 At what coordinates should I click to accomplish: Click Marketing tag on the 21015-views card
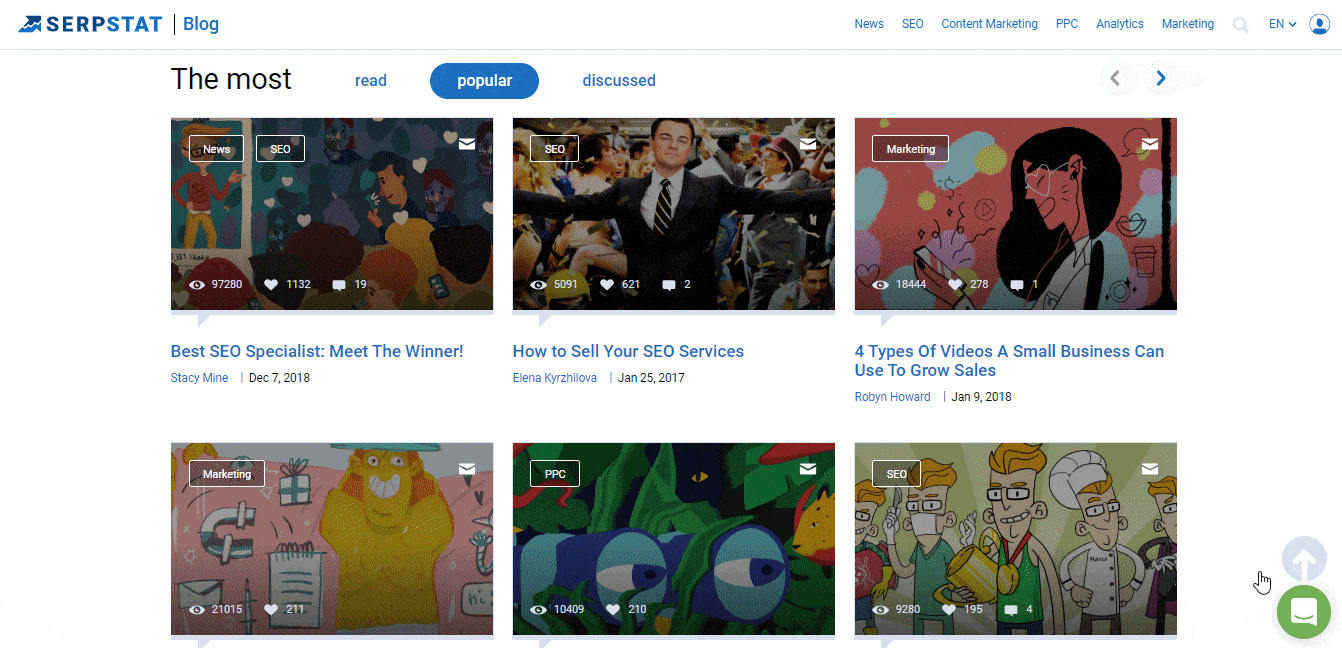coord(227,474)
